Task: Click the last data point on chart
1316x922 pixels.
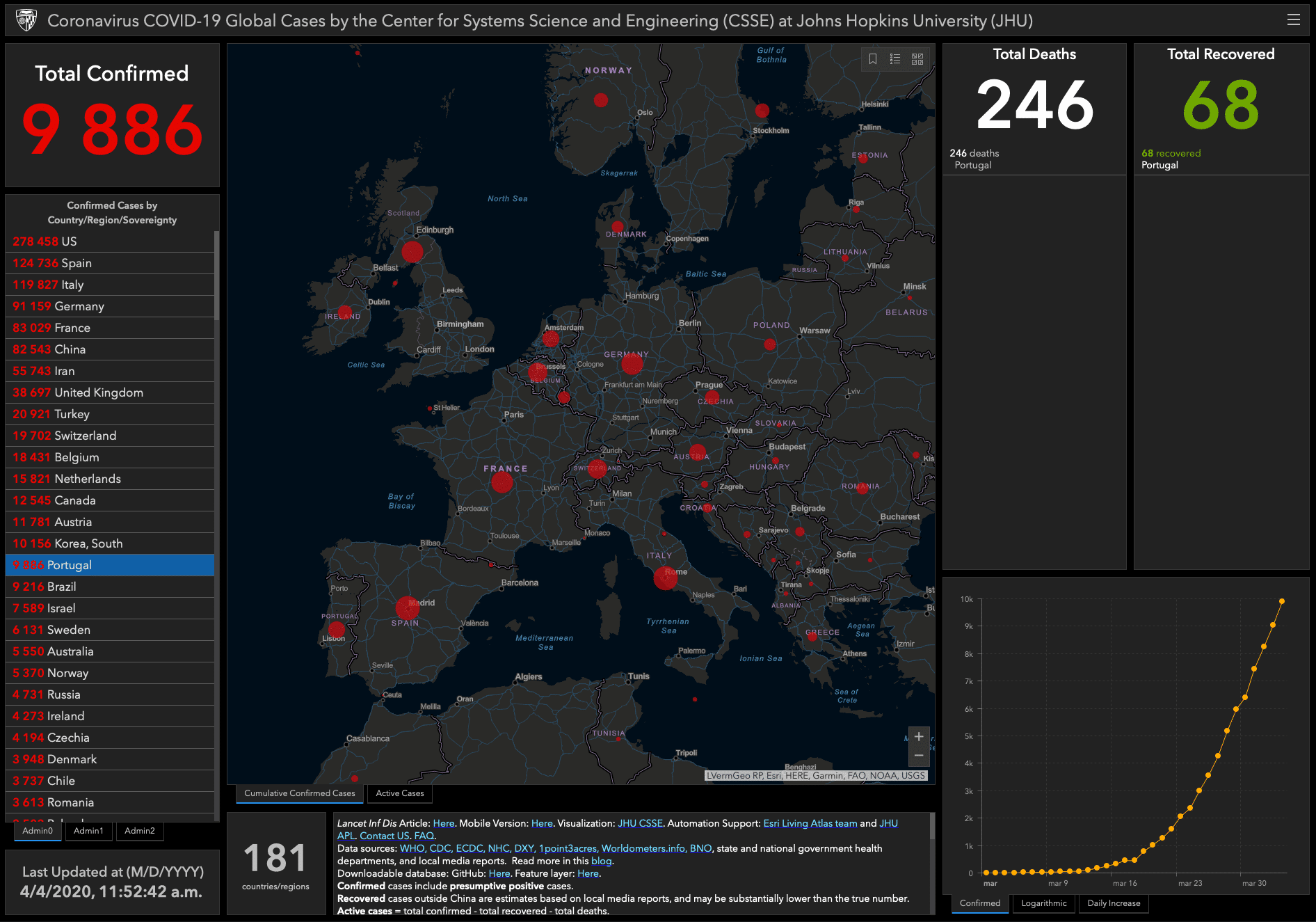Action: [x=1281, y=601]
